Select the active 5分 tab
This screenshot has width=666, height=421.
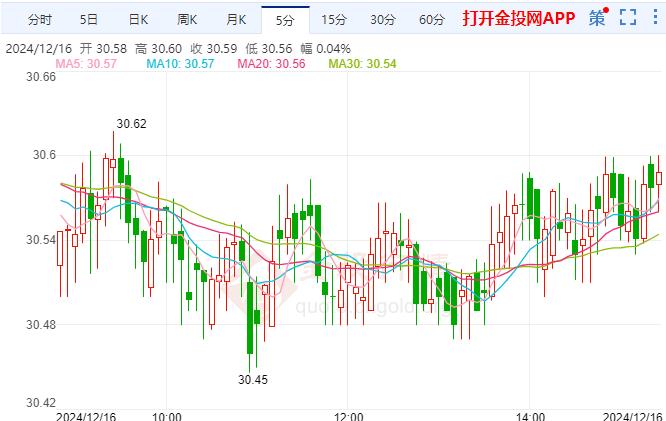285,20
